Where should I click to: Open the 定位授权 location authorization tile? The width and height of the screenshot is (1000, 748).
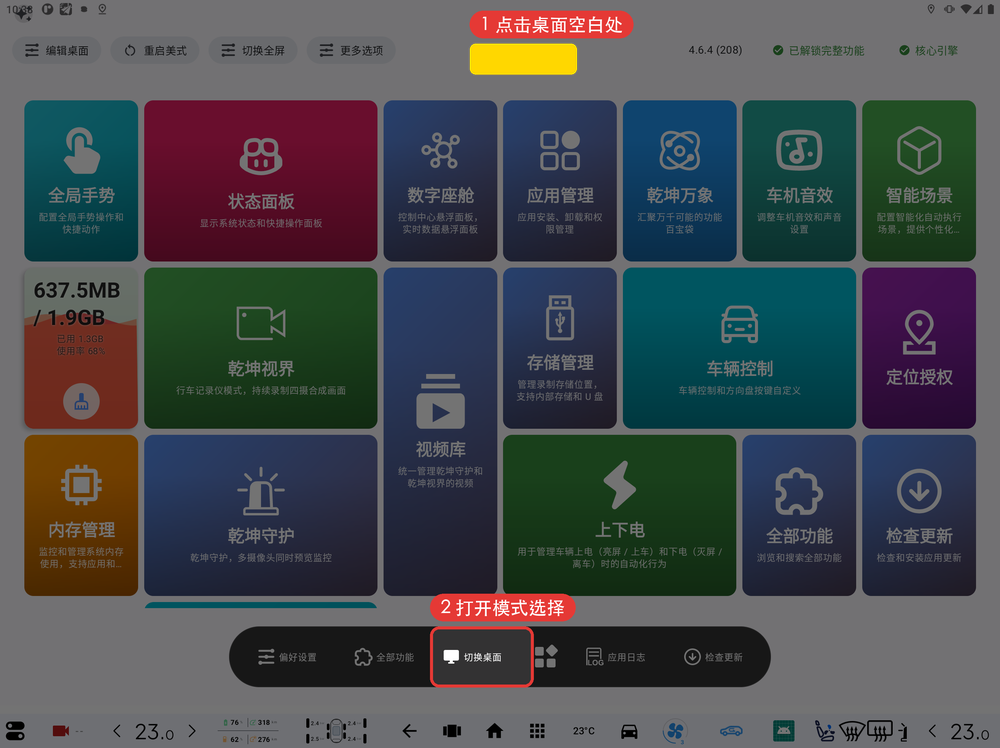click(x=919, y=348)
